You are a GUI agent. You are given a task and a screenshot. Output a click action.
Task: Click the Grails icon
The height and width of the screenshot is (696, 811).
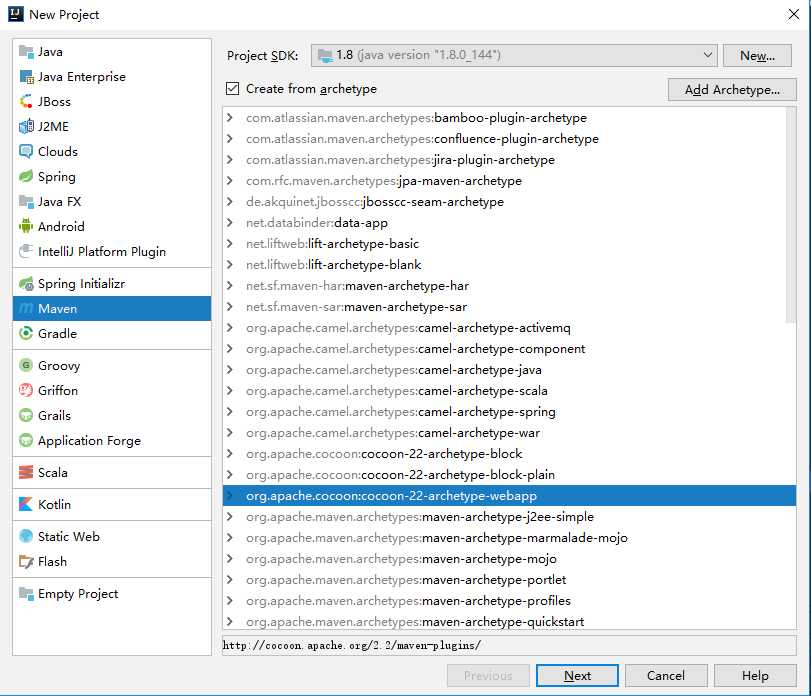tap(26, 415)
